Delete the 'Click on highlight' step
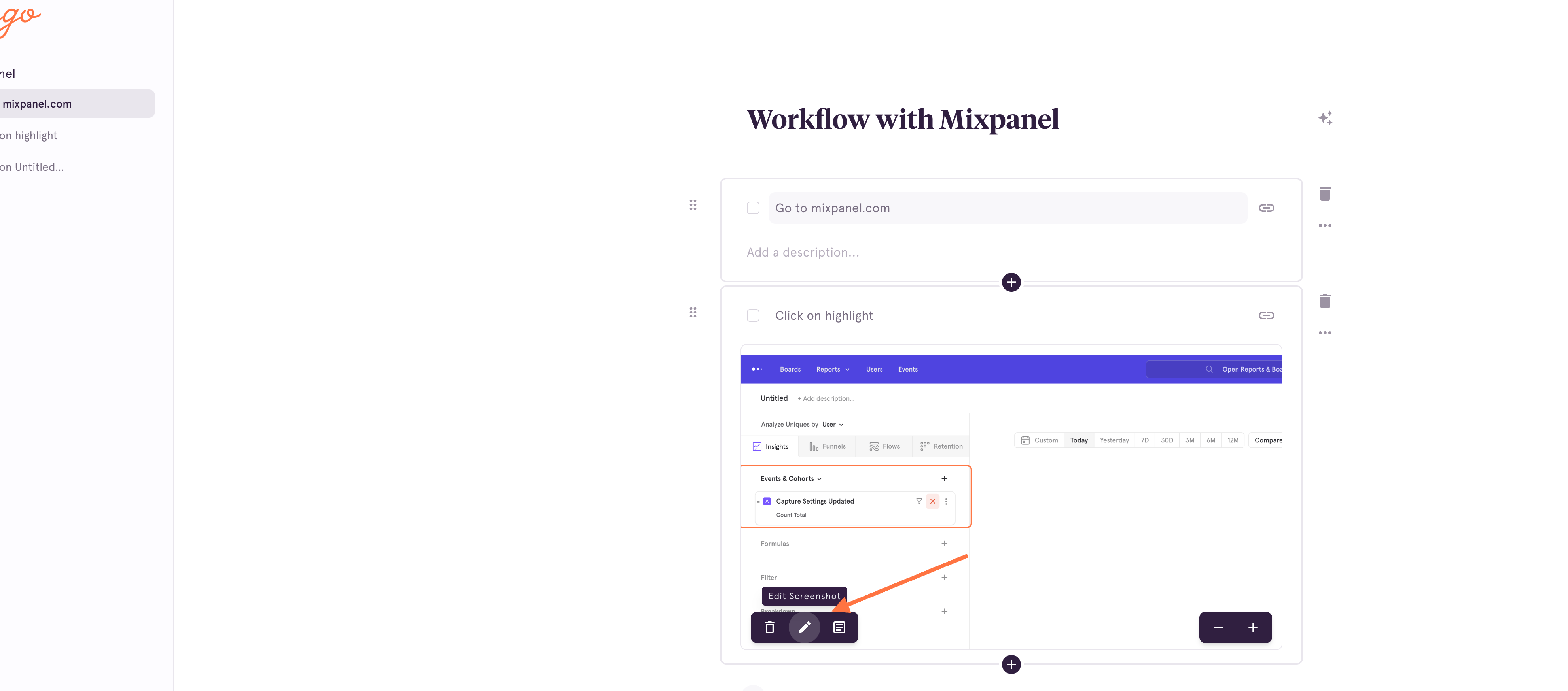The image size is (1568, 691). pyautogui.click(x=1324, y=301)
